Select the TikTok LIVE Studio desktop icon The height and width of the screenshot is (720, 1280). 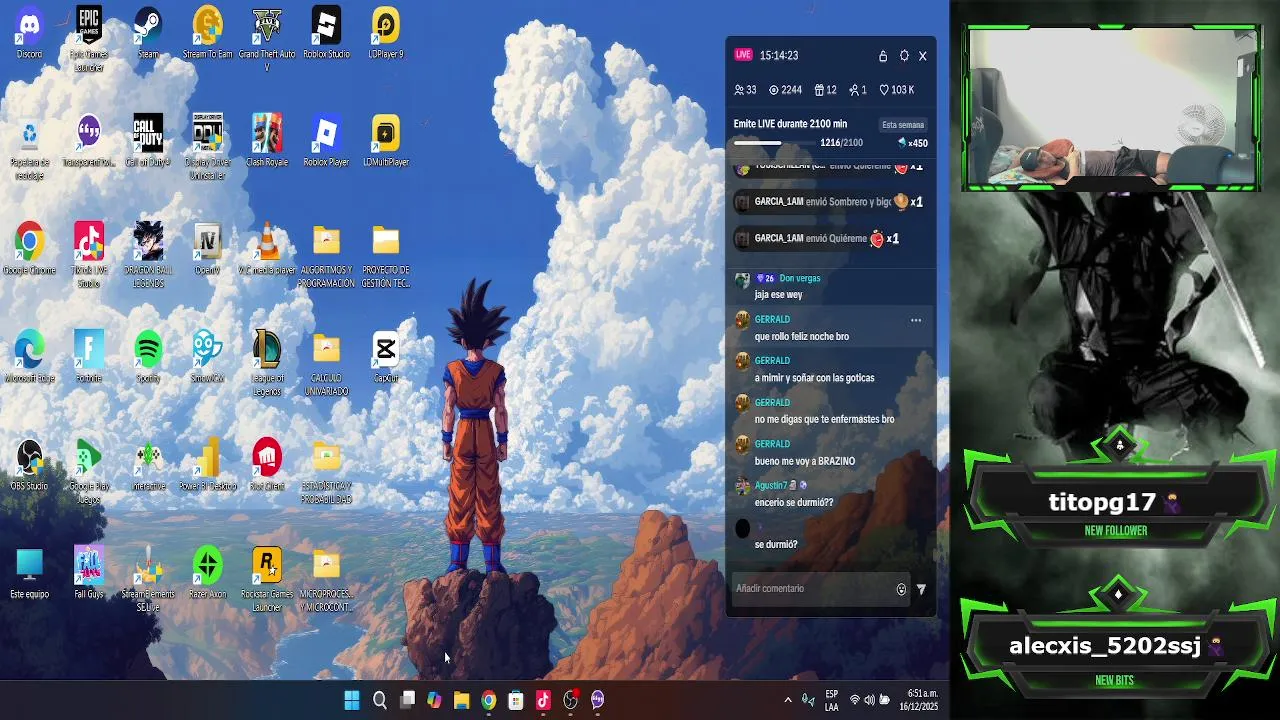tap(89, 255)
